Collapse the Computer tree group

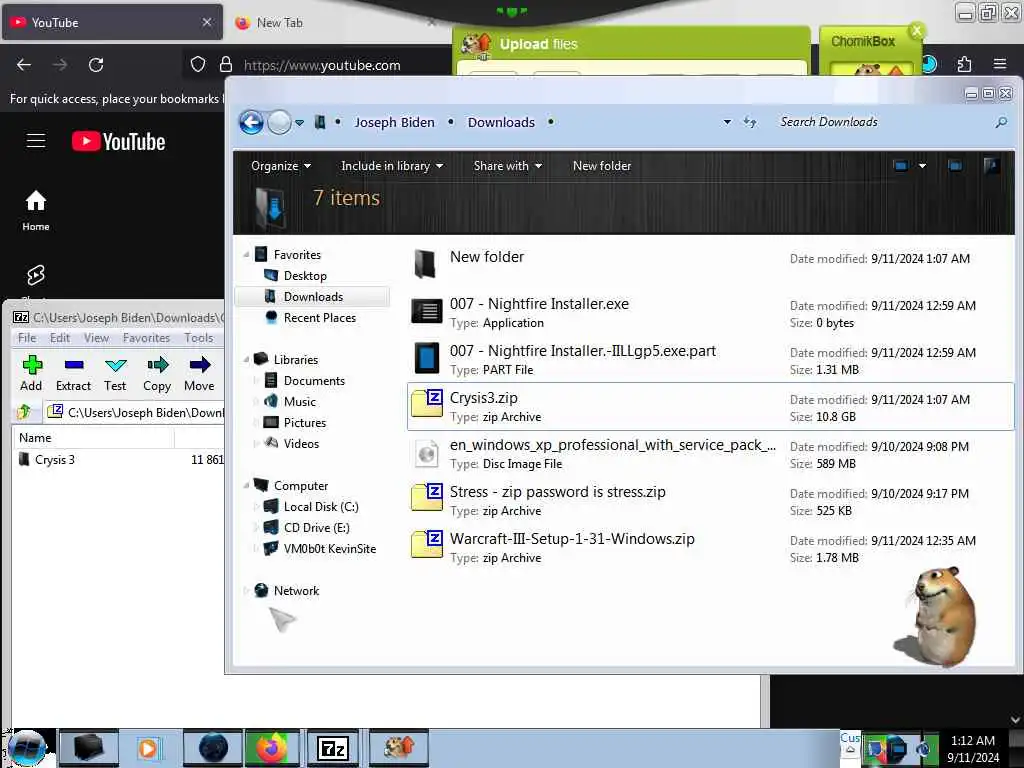click(247, 485)
